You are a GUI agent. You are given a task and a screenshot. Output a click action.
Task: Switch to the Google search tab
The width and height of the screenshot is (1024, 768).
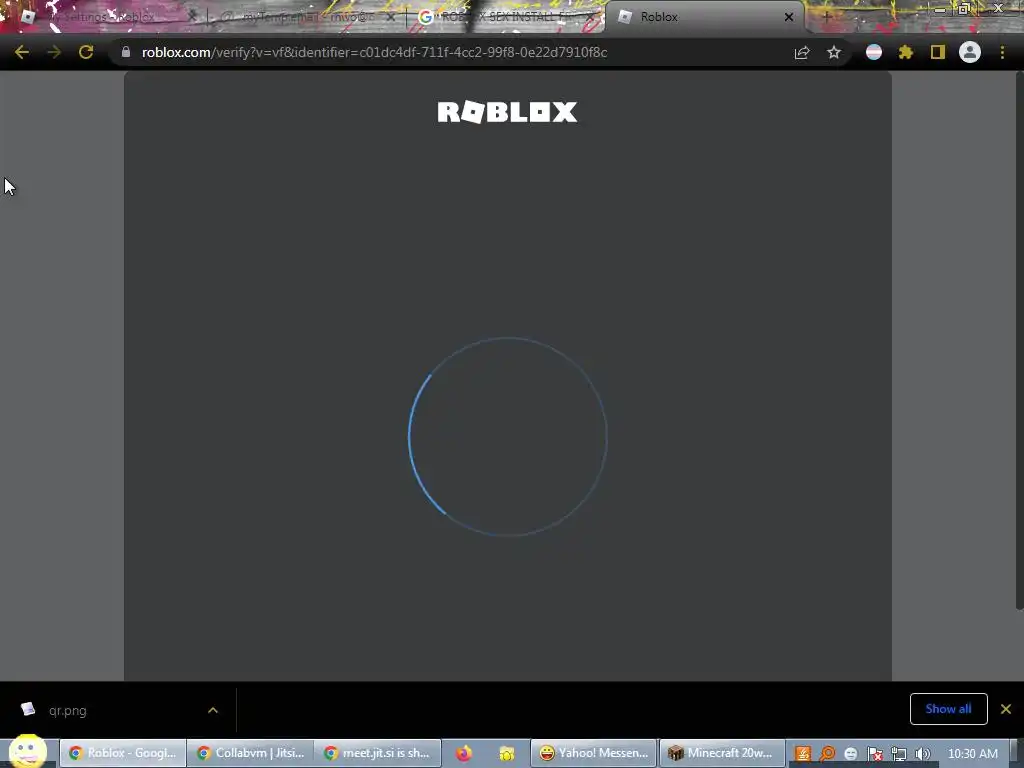coord(506,17)
